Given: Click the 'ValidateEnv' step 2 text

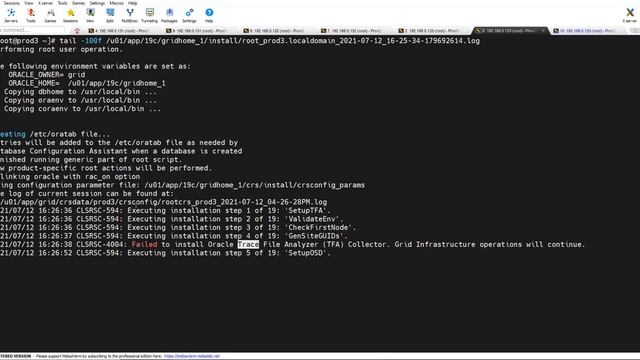Looking at the screenshot, I should [x=313, y=219].
